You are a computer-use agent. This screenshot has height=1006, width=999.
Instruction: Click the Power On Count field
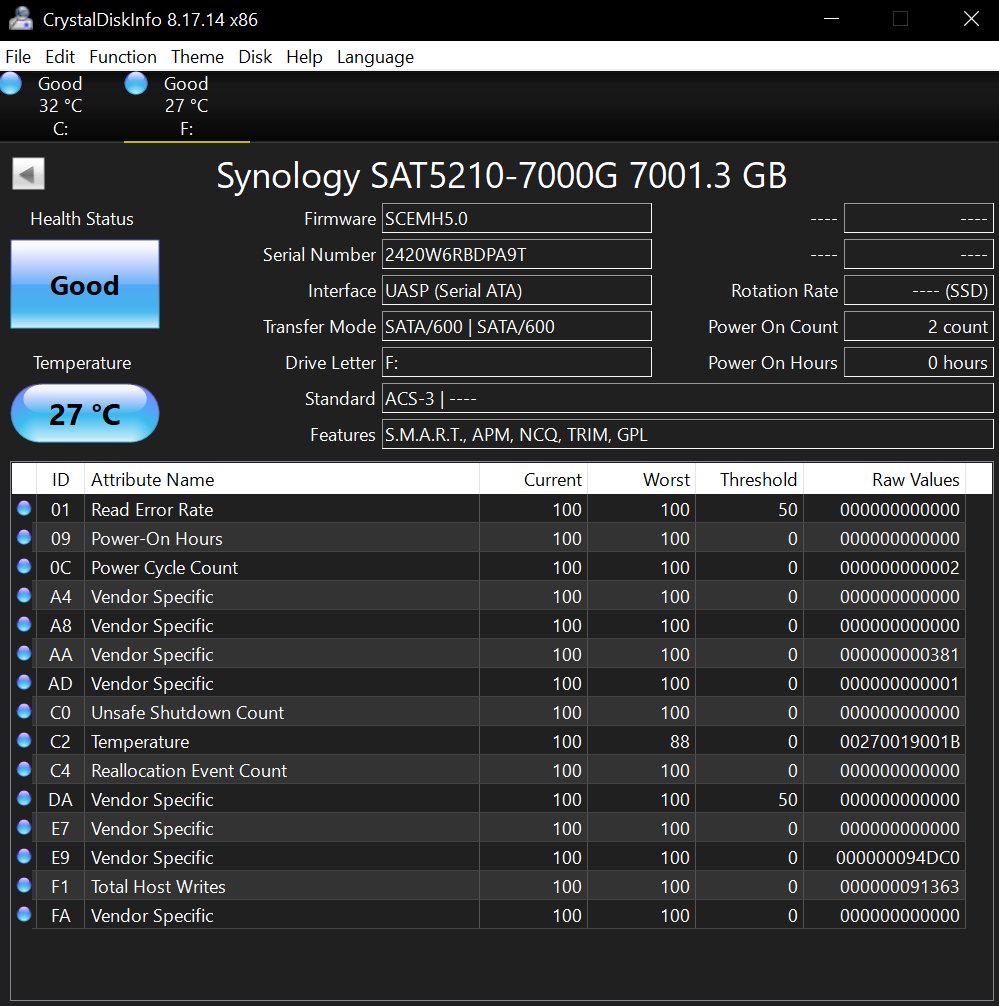click(919, 326)
